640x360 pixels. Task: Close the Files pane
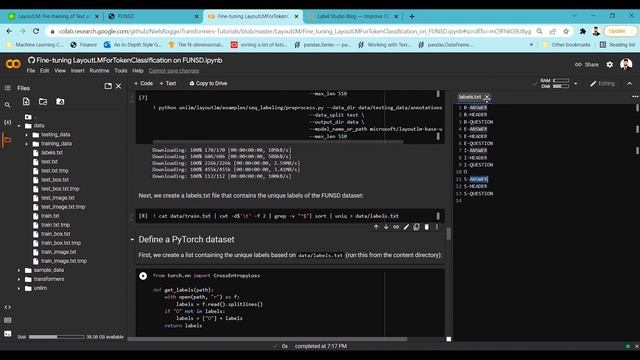point(118,86)
